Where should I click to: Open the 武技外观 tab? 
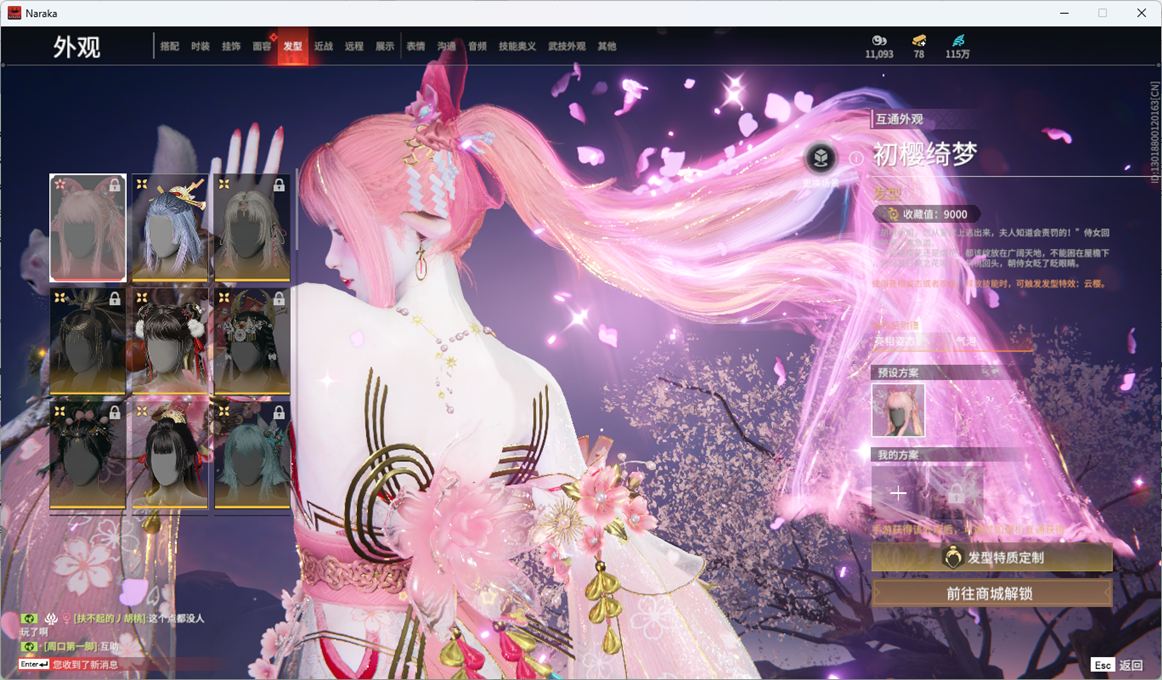[566, 46]
